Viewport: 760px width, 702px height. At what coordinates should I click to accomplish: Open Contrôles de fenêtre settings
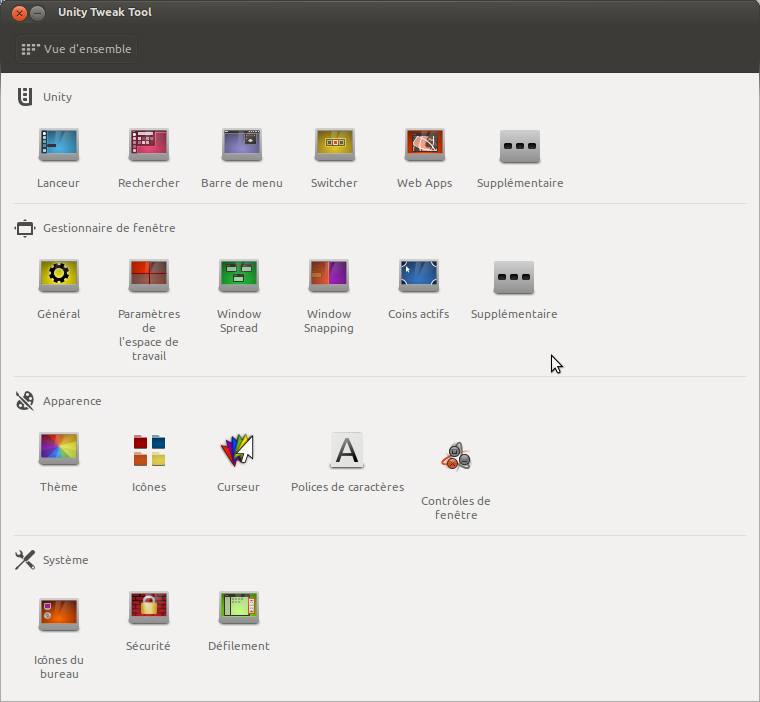(455, 458)
